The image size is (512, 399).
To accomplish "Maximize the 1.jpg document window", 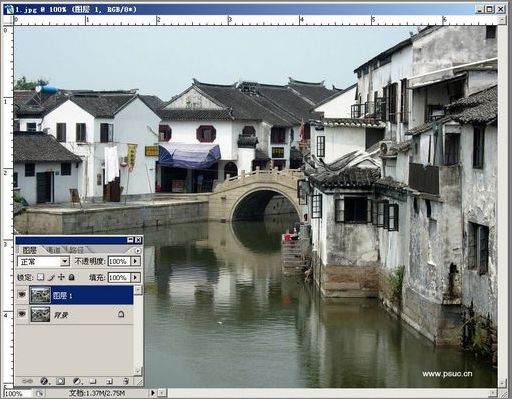I will [x=489, y=9].
